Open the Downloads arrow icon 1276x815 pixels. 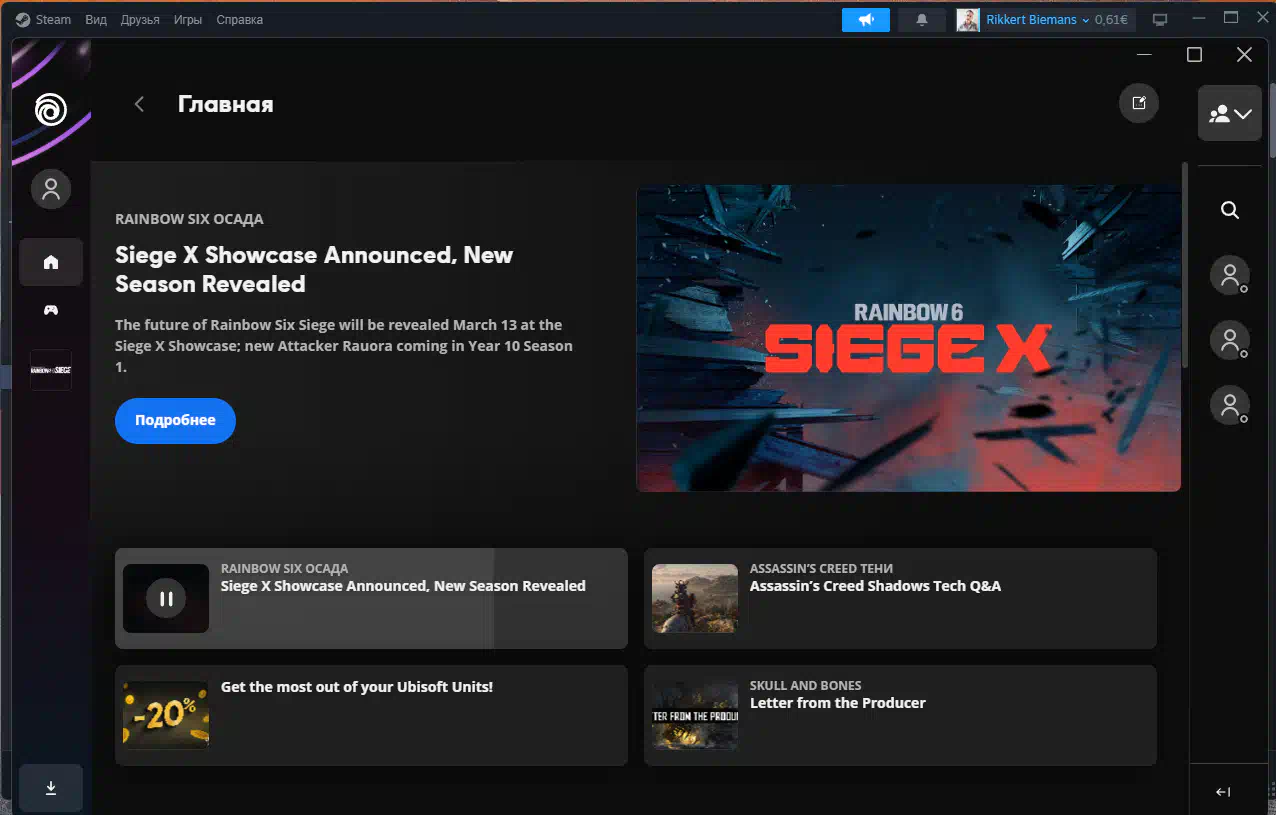coord(51,788)
